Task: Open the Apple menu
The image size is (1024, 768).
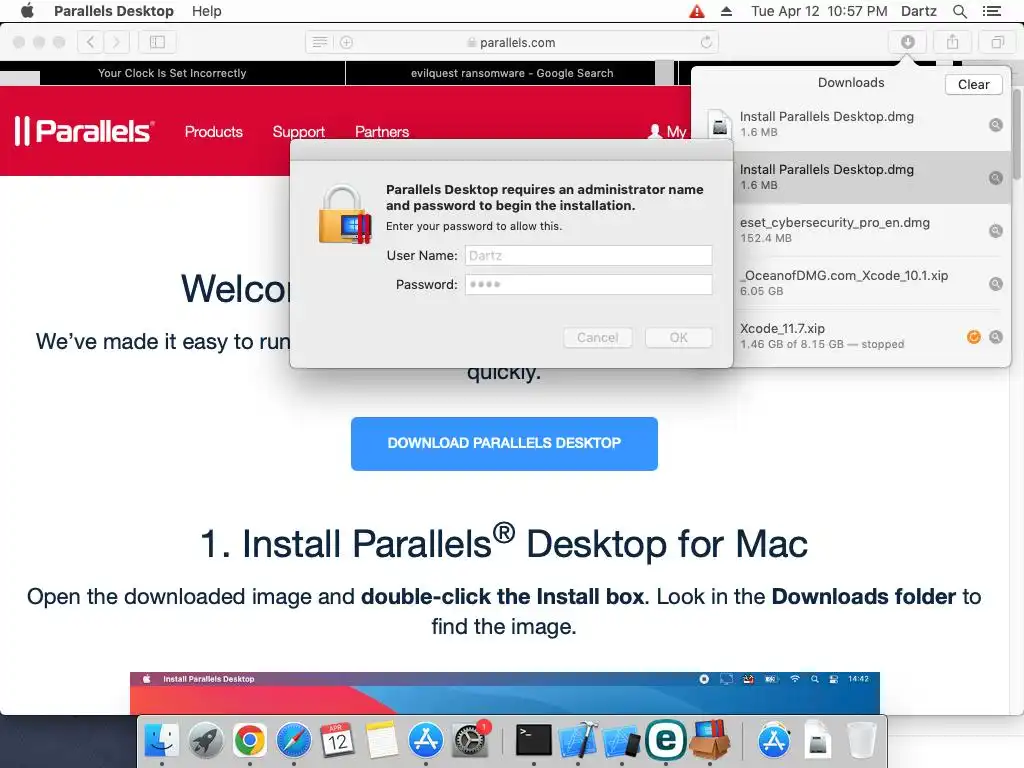Action: [x=27, y=11]
